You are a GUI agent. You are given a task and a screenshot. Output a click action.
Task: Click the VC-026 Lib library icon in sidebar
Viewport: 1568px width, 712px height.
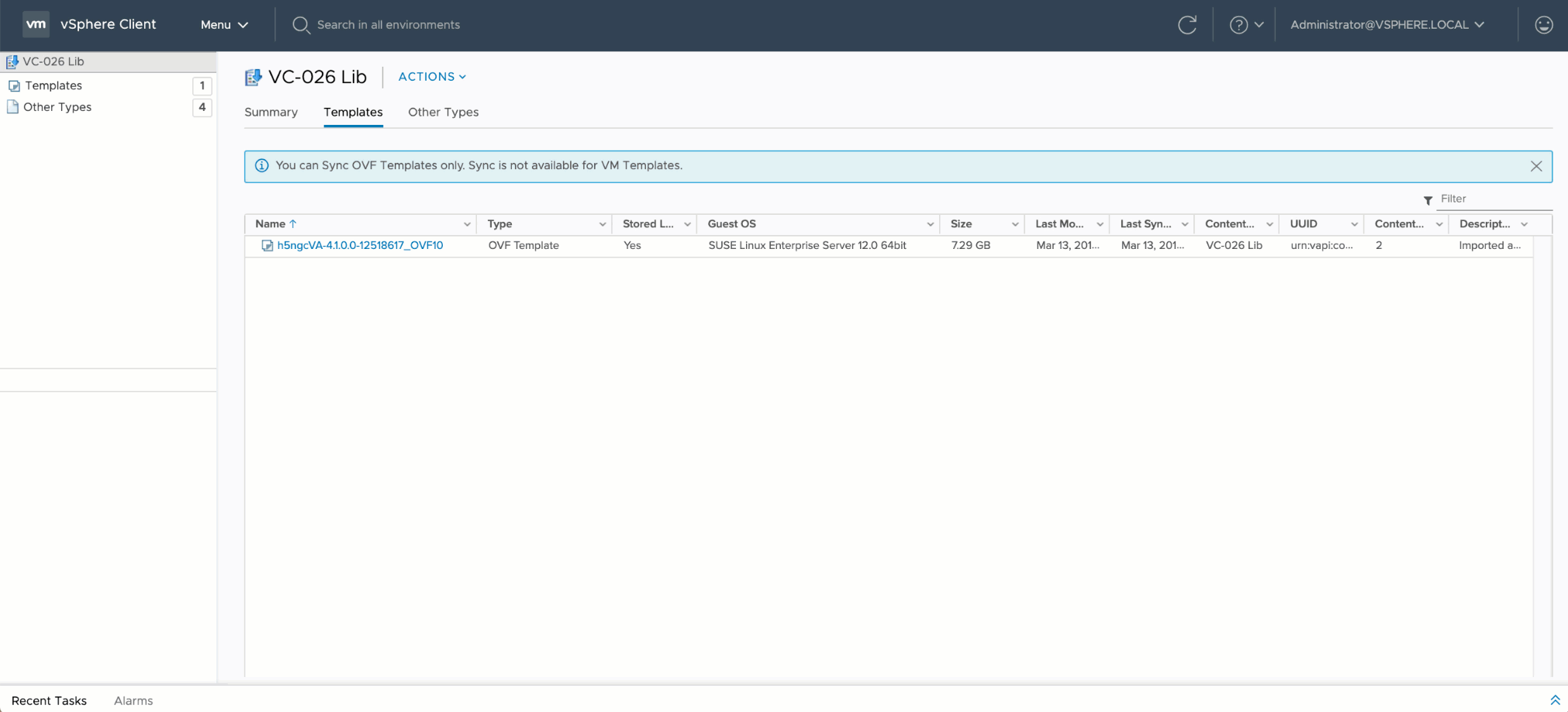[x=12, y=61]
